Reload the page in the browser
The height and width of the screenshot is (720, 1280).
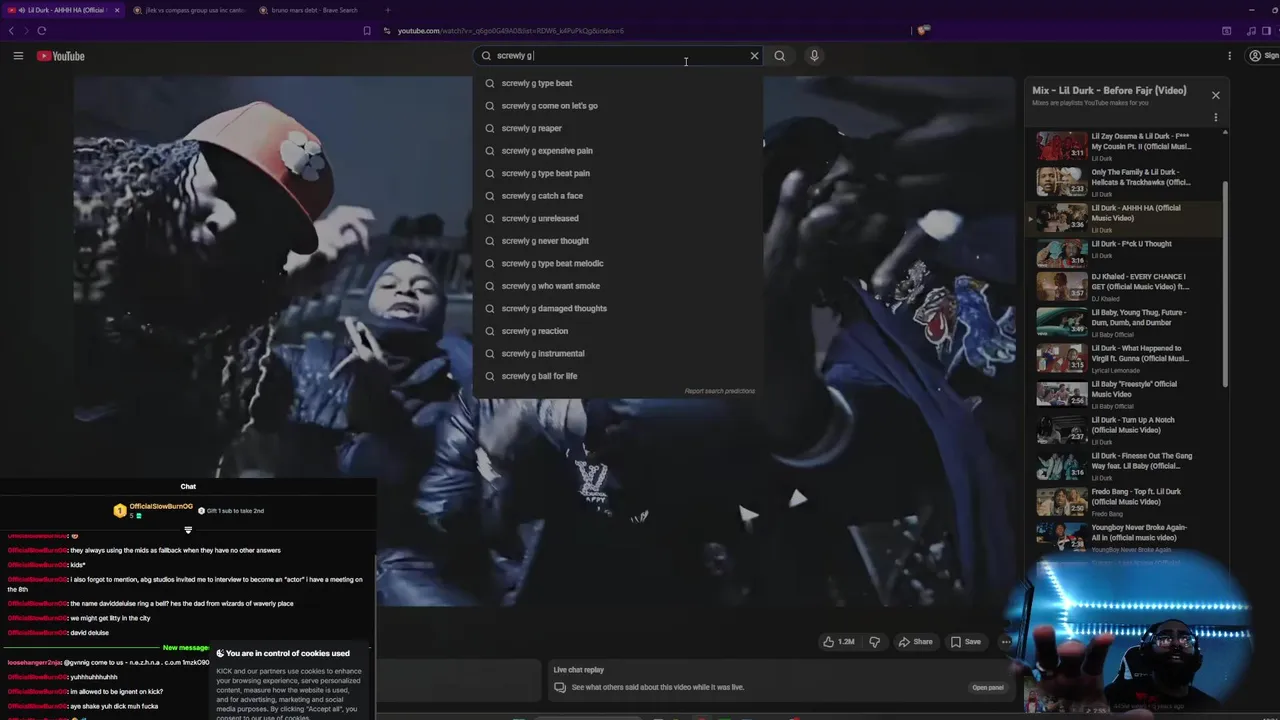coord(42,31)
